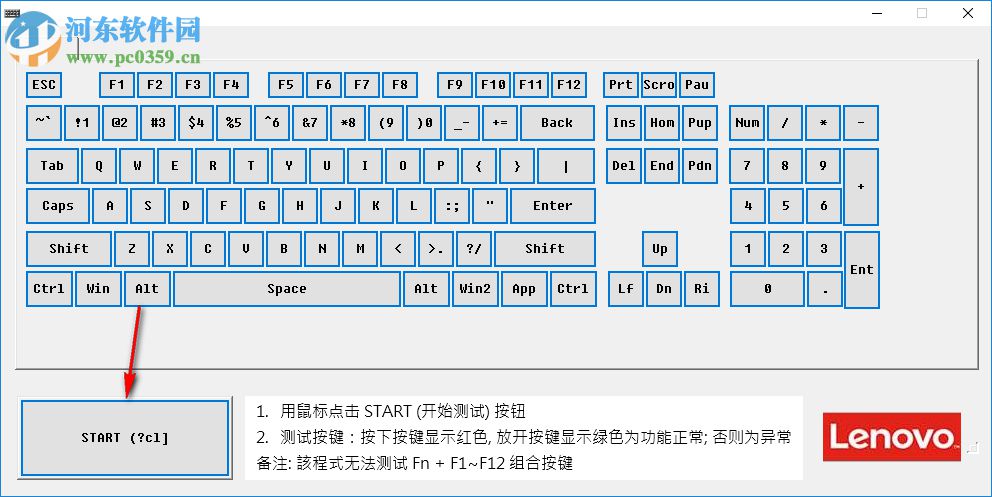The image size is (992, 497).
Task: Click the M key button
Action: click(x=360, y=248)
